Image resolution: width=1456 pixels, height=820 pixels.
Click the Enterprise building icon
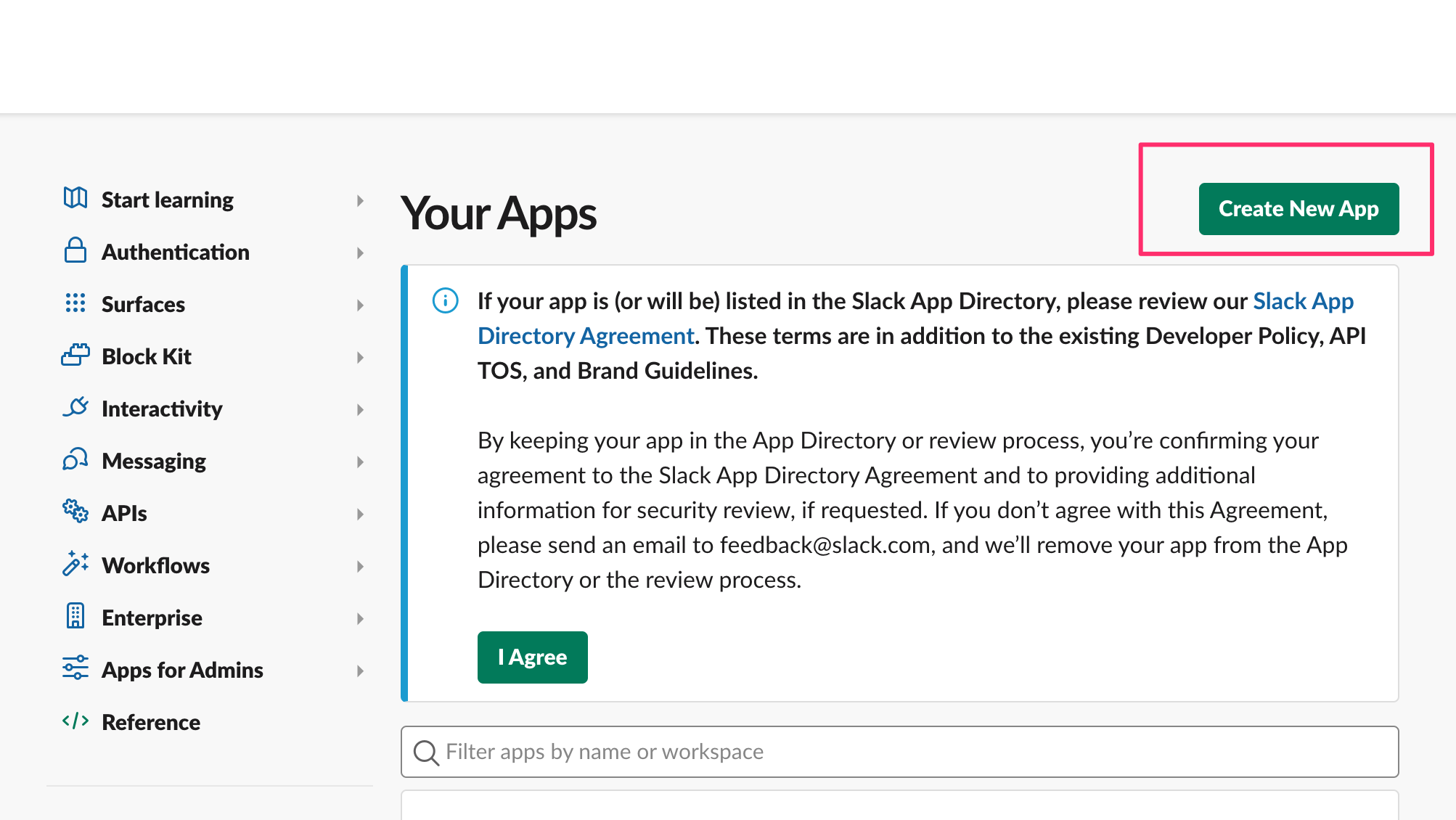coord(75,616)
